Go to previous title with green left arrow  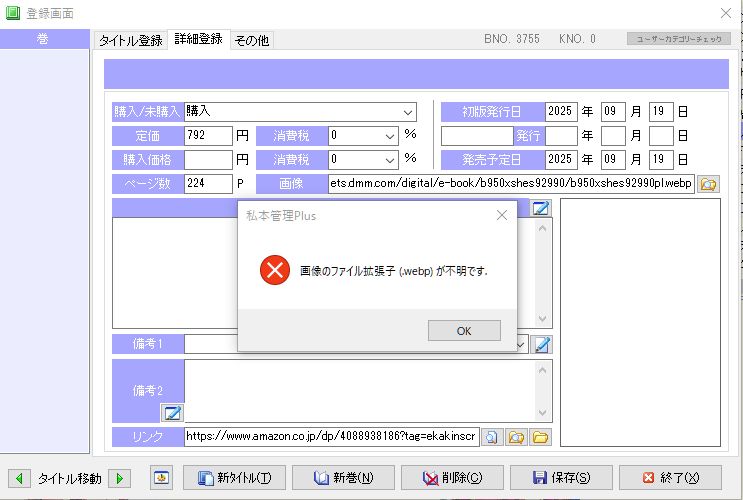(x=19, y=478)
